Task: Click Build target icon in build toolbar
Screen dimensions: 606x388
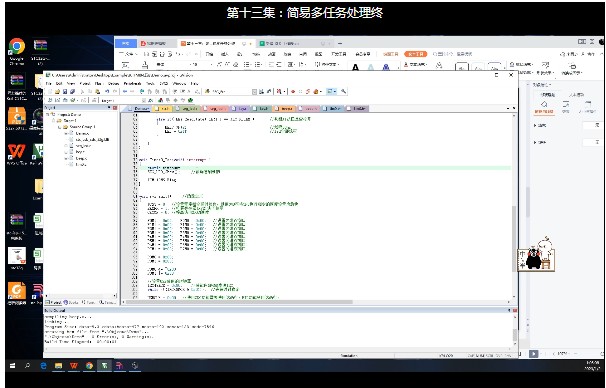Action: point(57,100)
